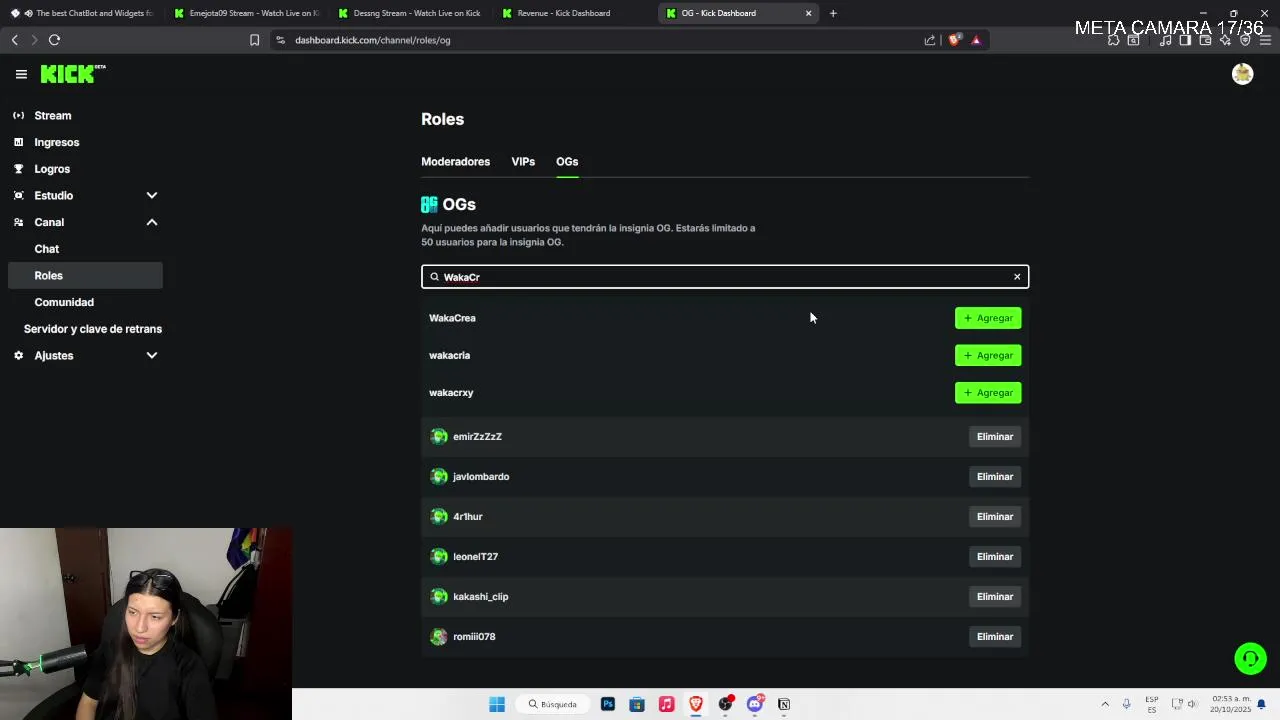Switch to the VIPs tab
1280x720 pixels.
pos(523,162)
